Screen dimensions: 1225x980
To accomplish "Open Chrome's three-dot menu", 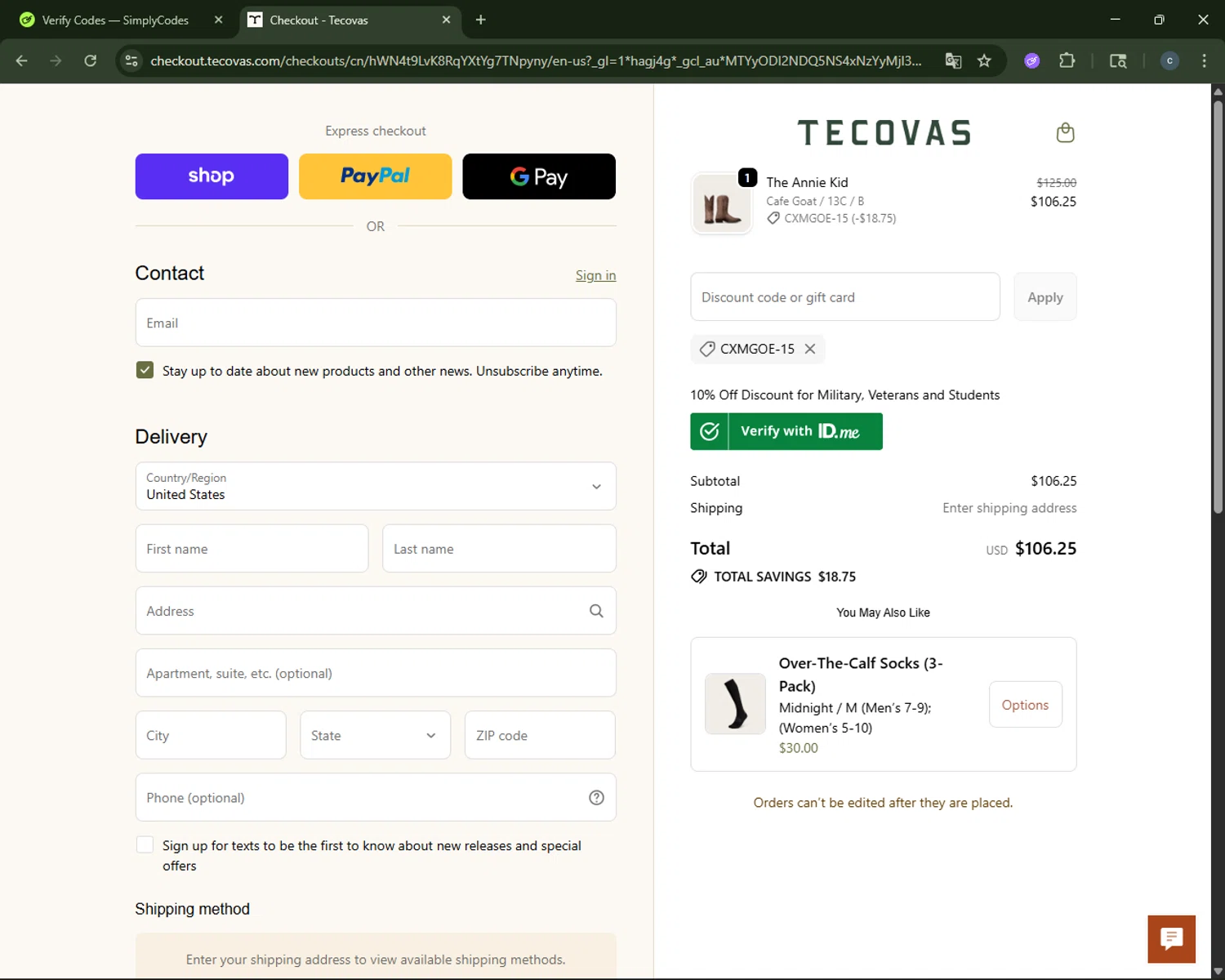I will click(1204, 60).
